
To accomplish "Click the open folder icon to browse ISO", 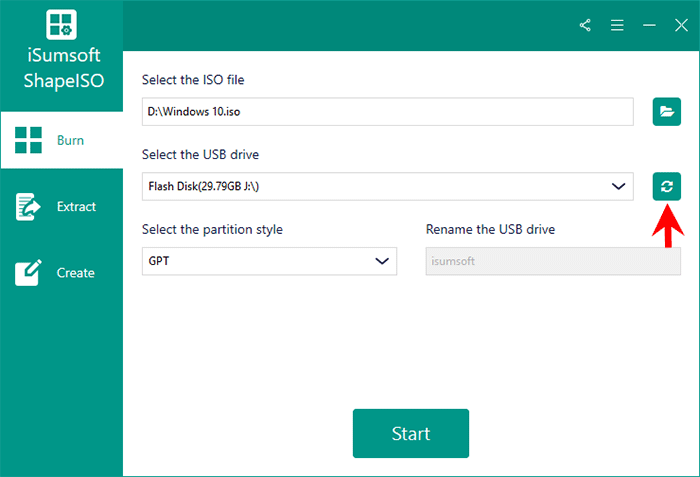I will [x=667, y=112].
